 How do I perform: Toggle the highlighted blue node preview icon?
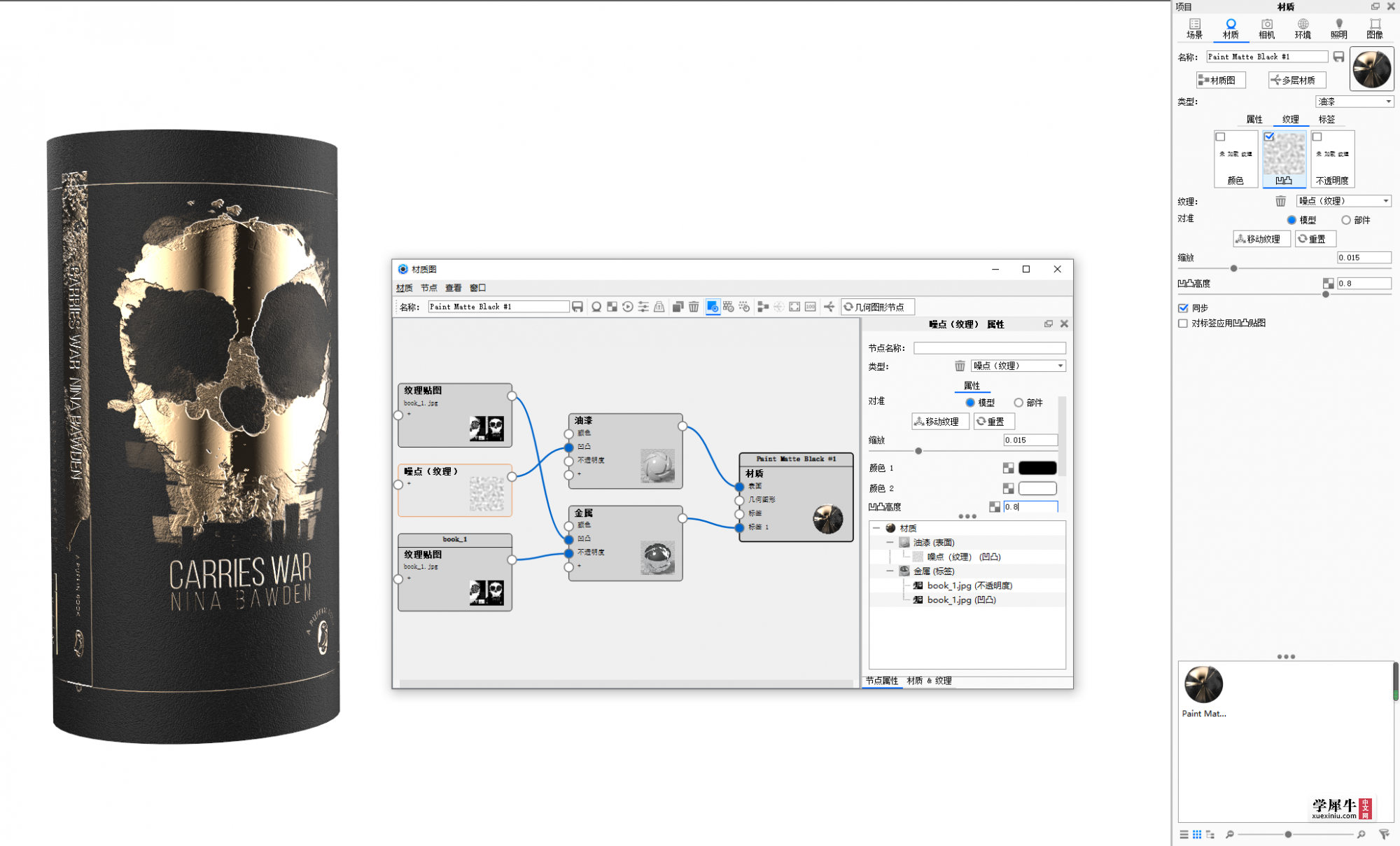[713, 307]
